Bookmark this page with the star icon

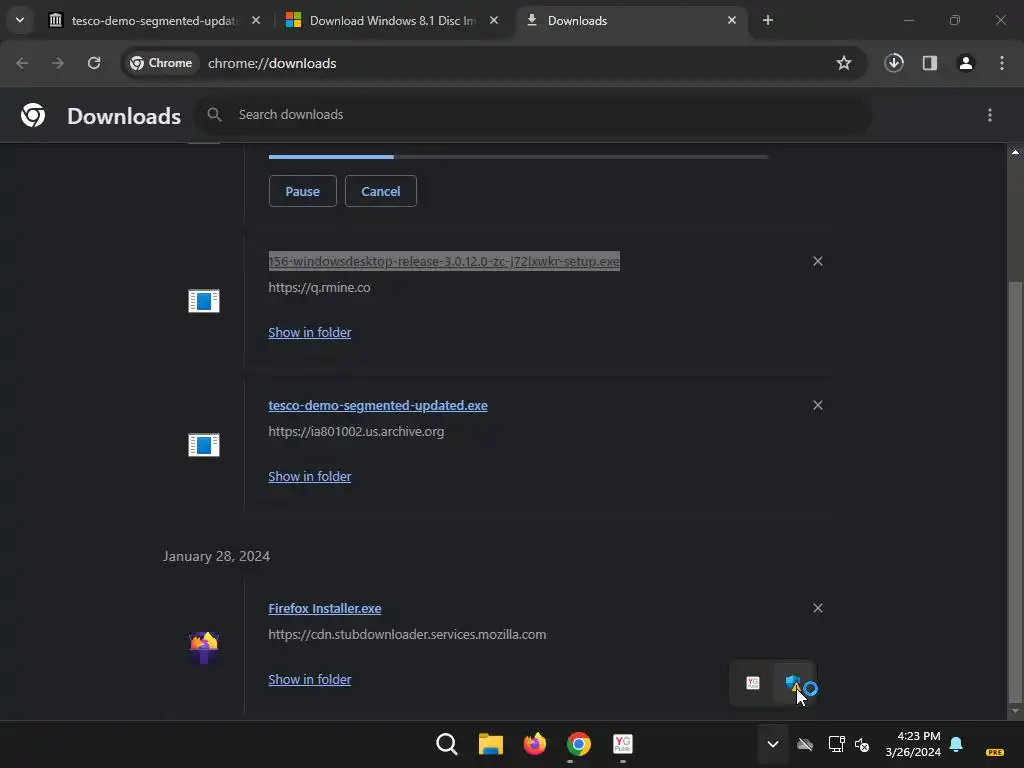pos(844,63)
